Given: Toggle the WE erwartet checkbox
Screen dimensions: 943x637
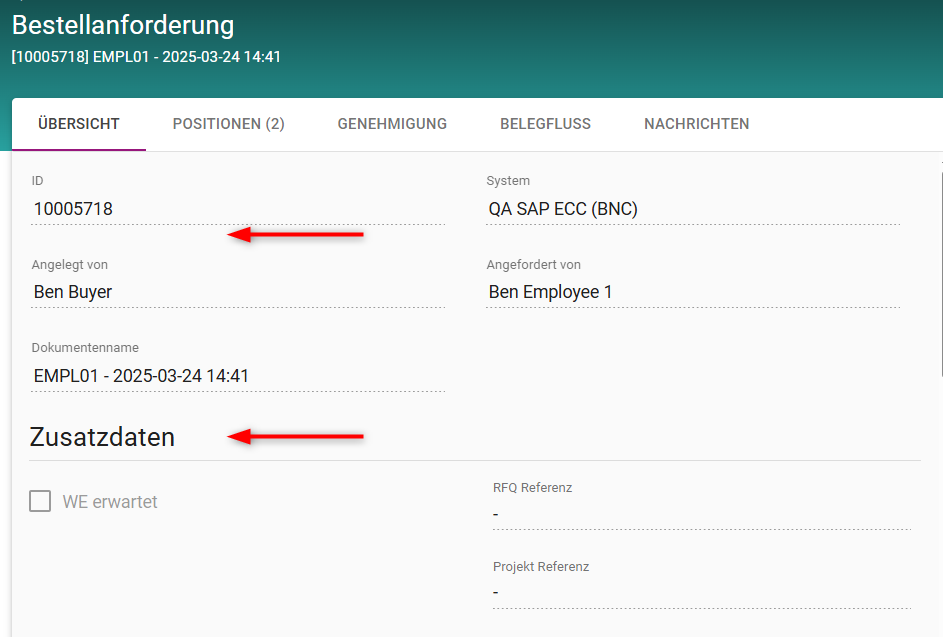Looking at the screenshot, I should point(40,501).
